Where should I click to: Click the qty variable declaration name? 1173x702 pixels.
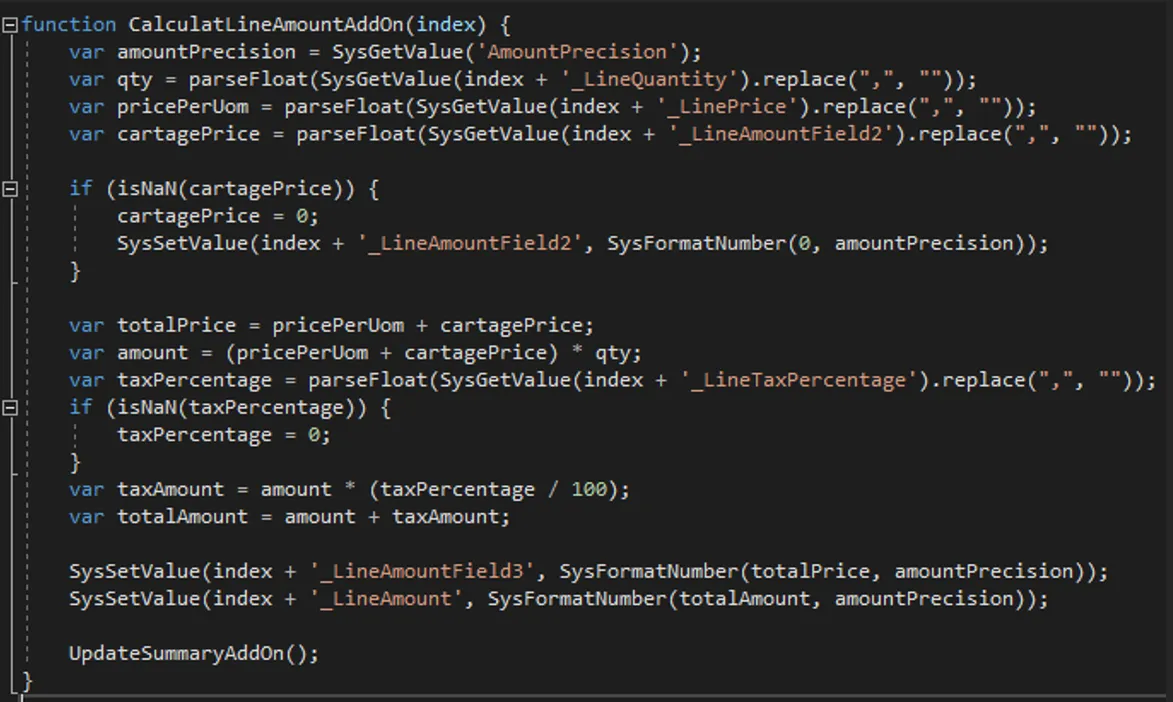(x=134, y=80)
